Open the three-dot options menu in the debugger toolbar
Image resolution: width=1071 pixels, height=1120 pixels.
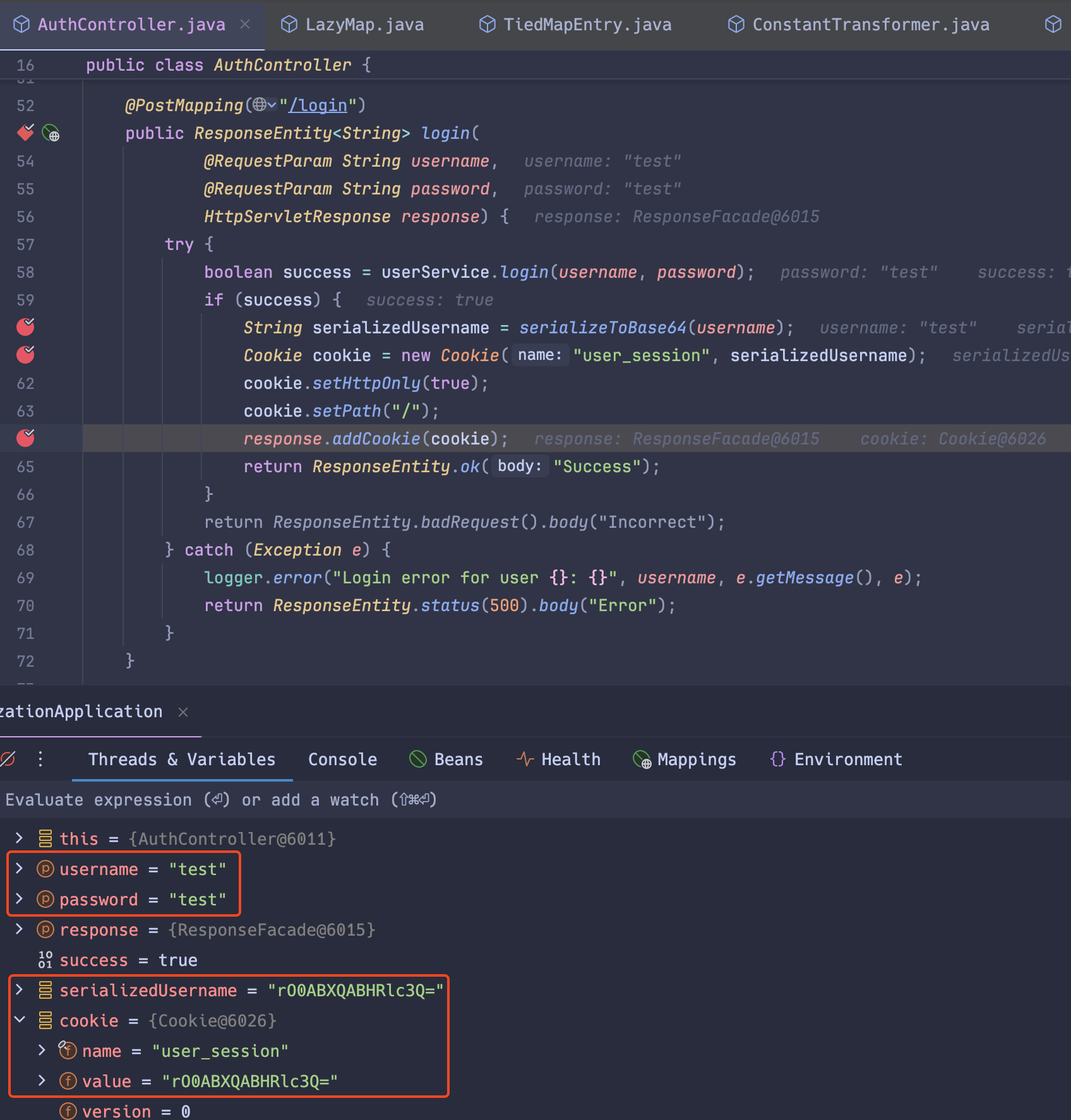coord(40,760)
